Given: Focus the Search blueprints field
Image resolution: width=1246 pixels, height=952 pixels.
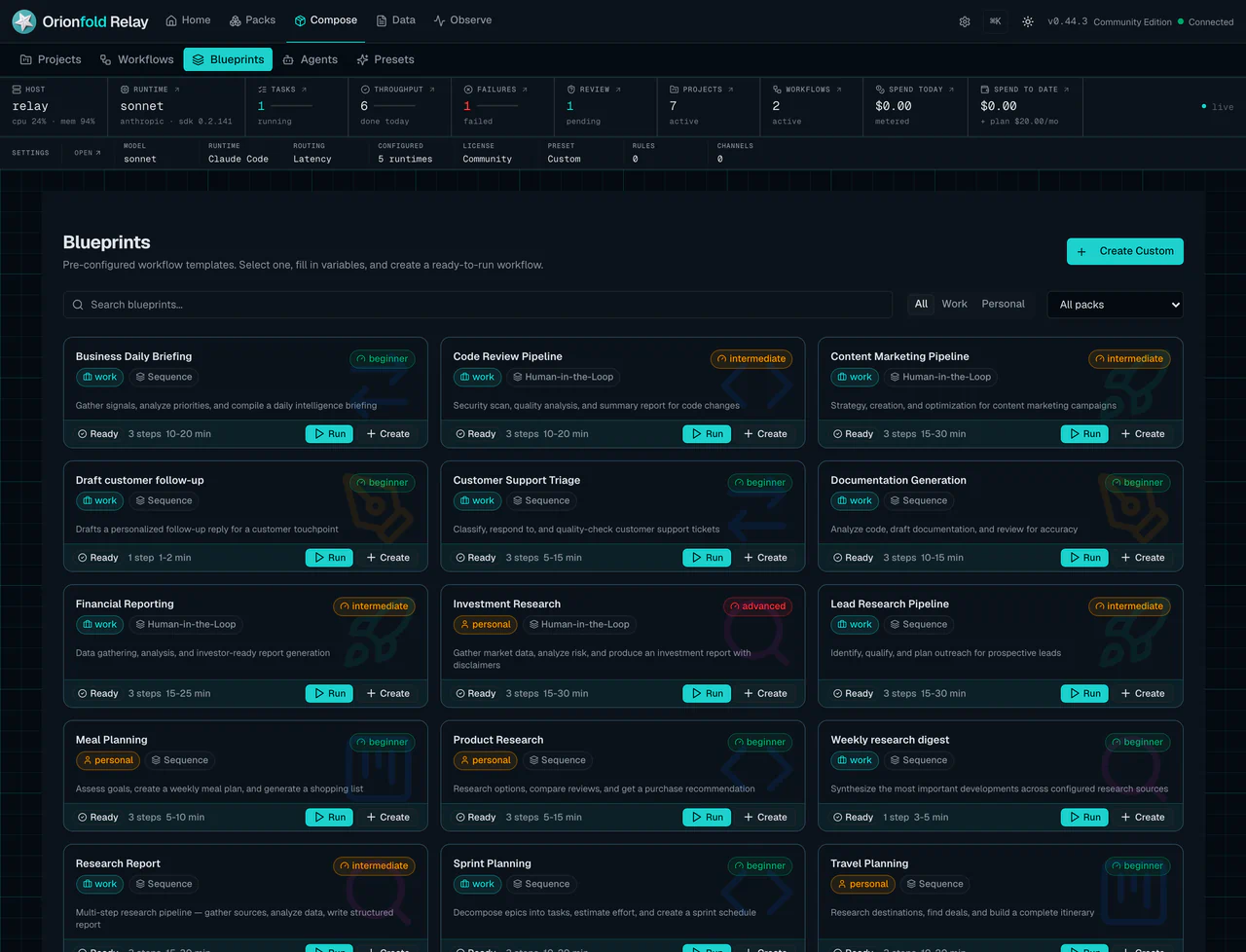Looking at the screenshot, I should (478, 305).
